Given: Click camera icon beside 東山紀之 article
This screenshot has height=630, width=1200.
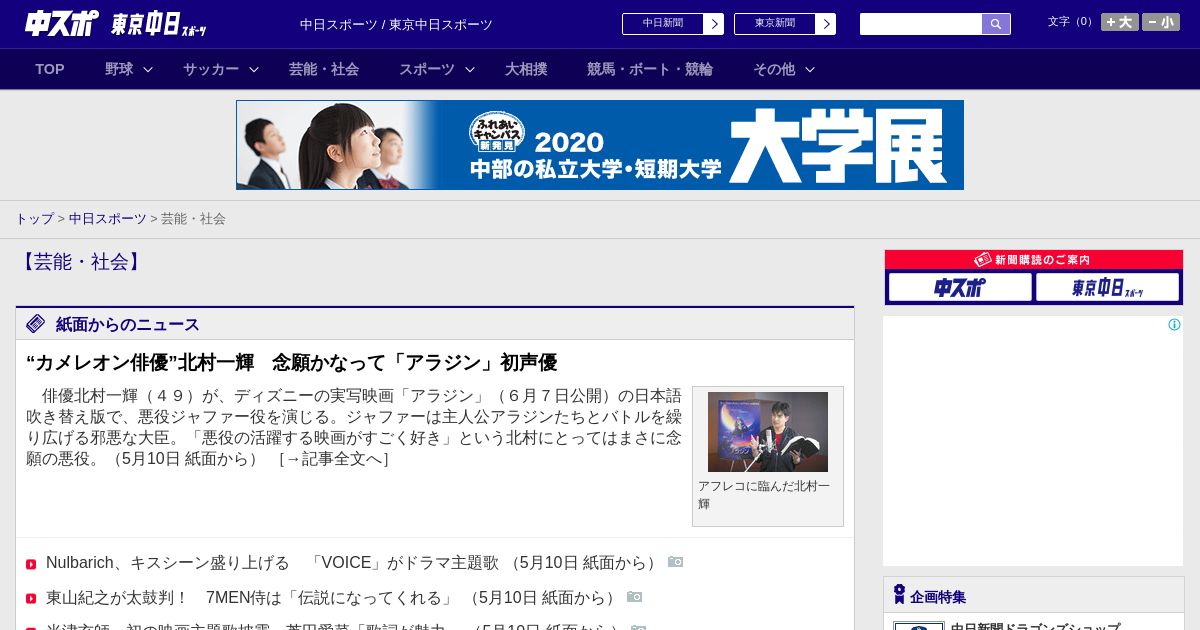Looking at the screenshot, I should tap(635, 596).
